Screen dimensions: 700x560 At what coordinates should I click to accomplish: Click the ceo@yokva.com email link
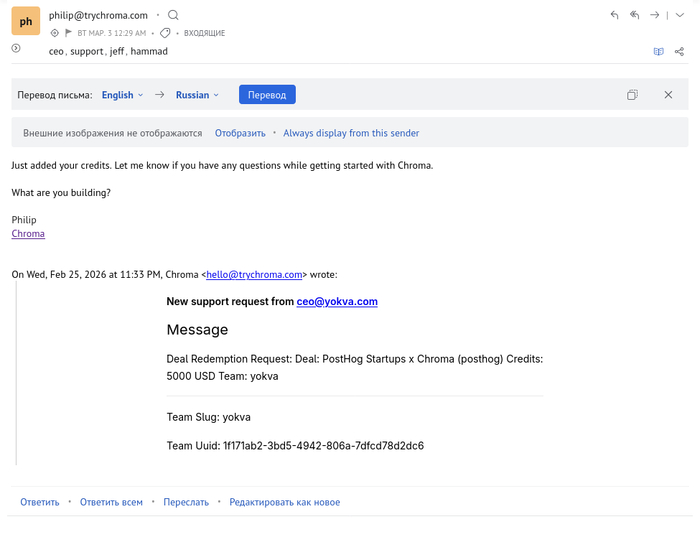[x=337, y=301]
